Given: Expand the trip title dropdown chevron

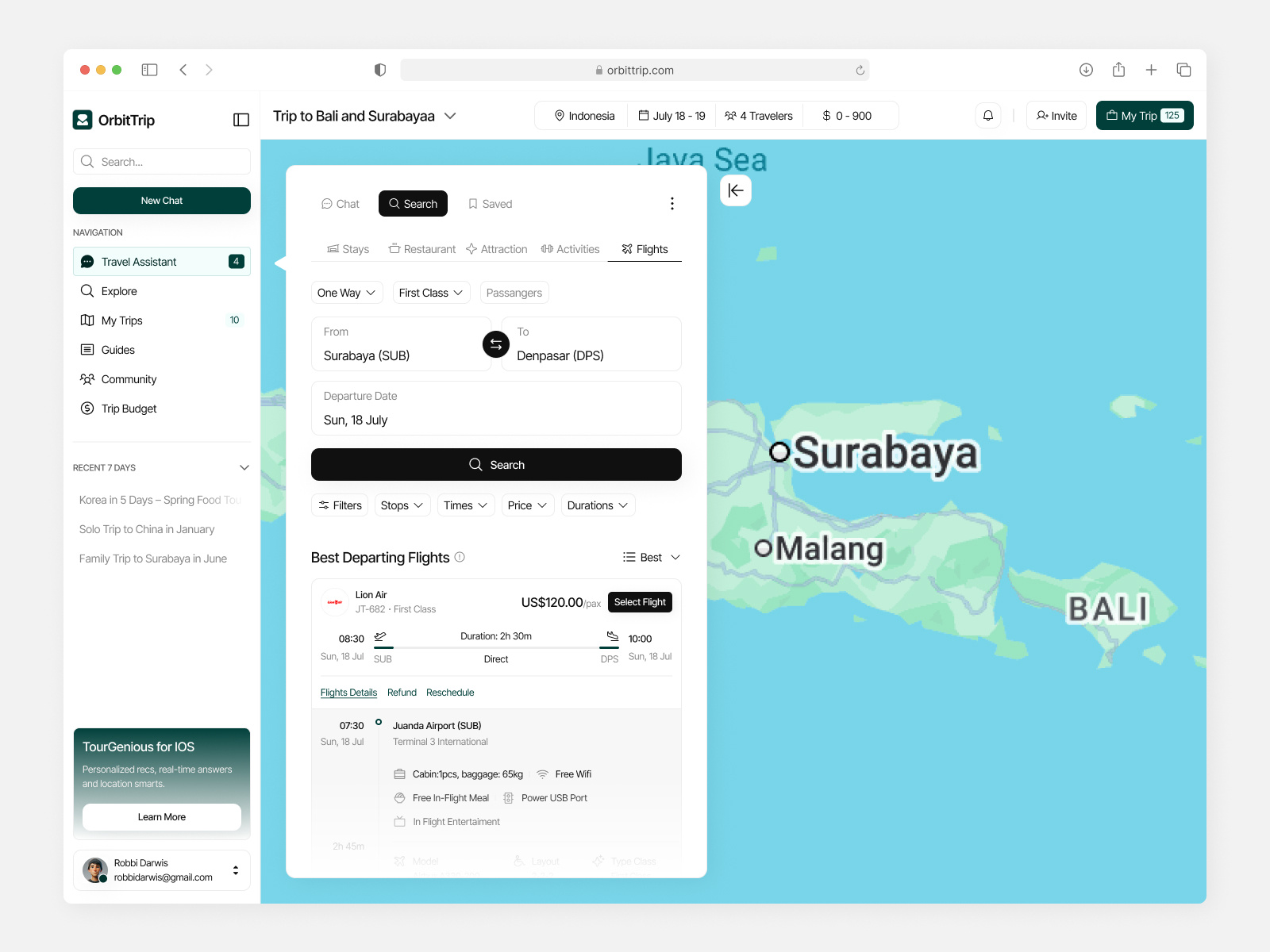Looking at the screenshot, I should (x=450, y=116).
